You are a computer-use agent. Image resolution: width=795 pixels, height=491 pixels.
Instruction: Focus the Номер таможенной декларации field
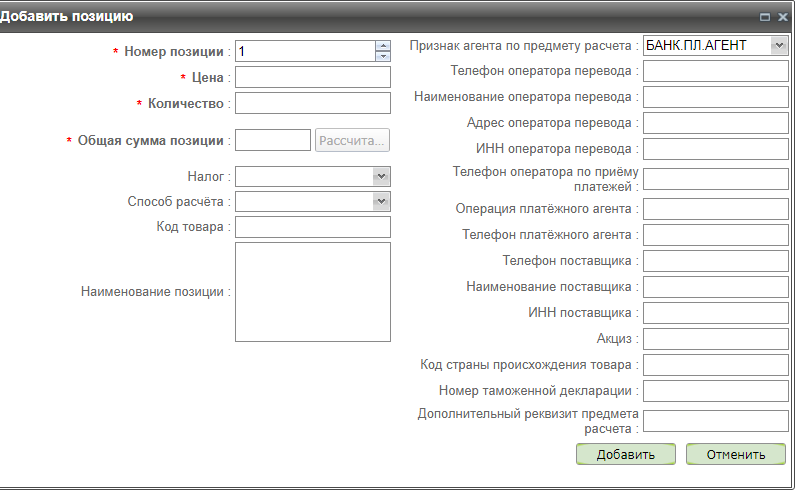pos(715,391)
